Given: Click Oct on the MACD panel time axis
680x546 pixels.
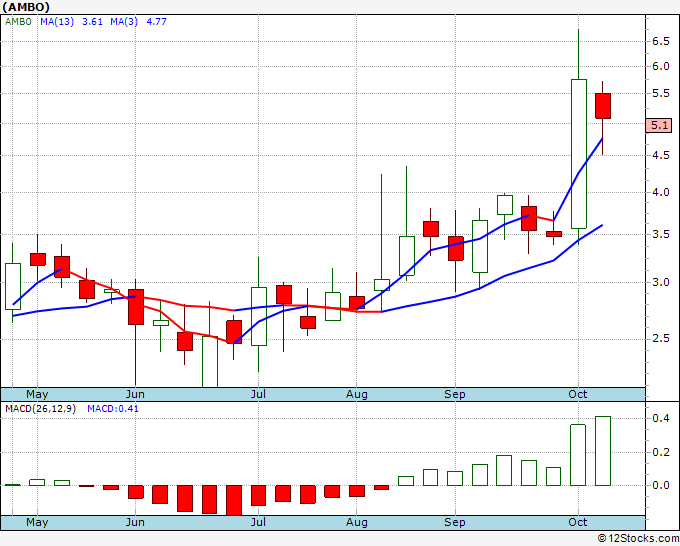Looking at the screenshot, I should coord(578,522).
